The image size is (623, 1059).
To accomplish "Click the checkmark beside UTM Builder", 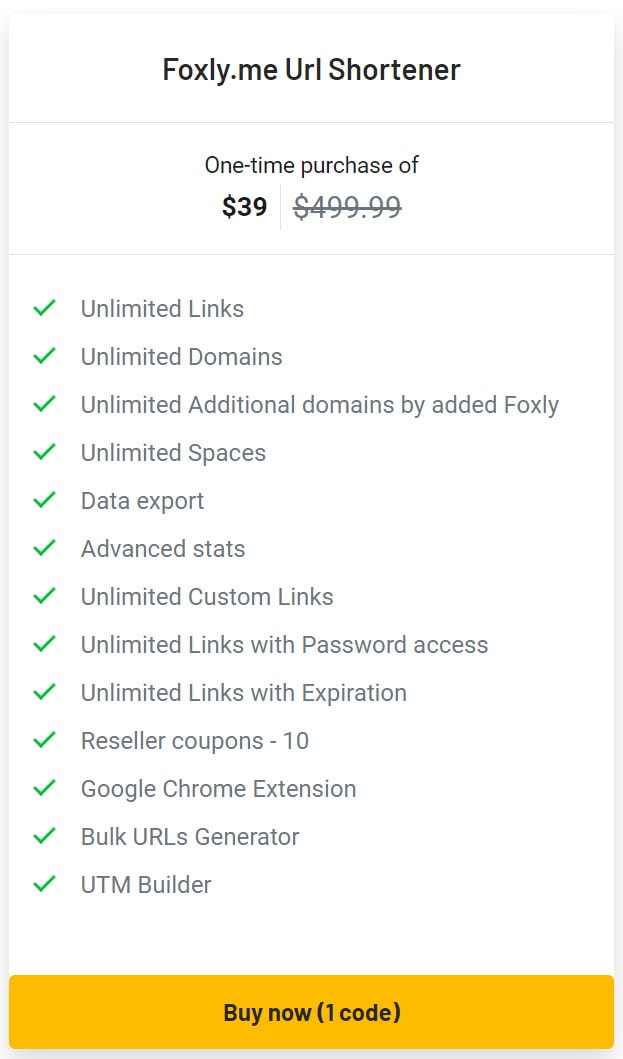I will pyautogui.click(x=44, y=883).
